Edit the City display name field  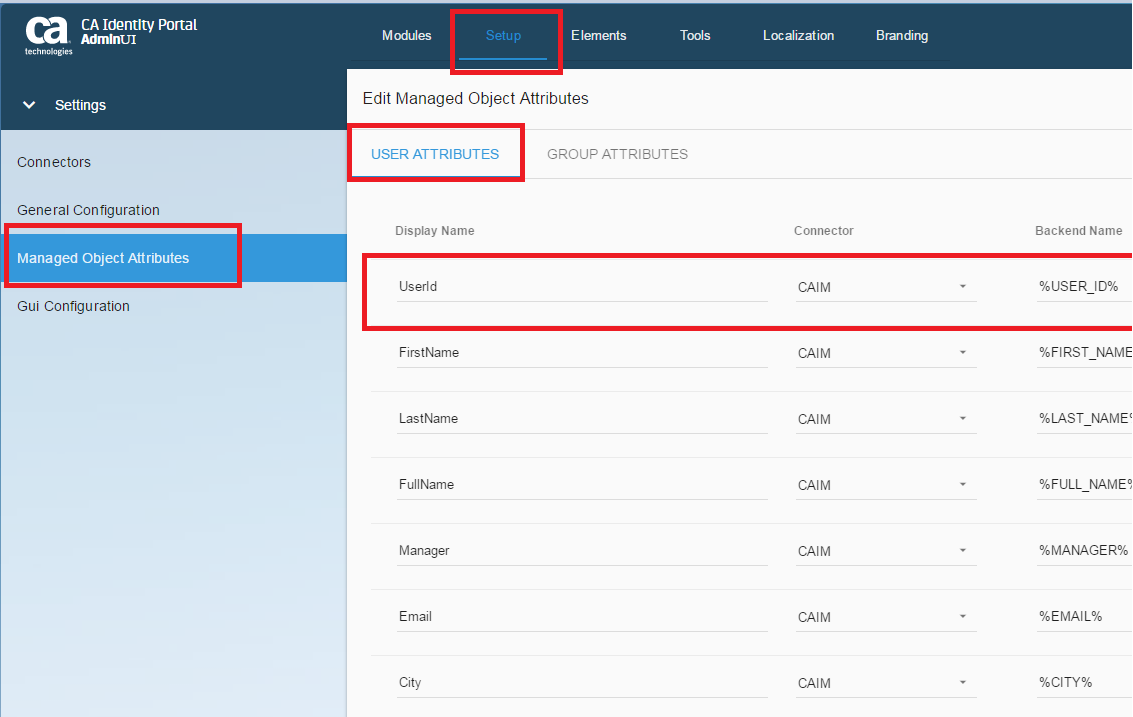(582, 683)
